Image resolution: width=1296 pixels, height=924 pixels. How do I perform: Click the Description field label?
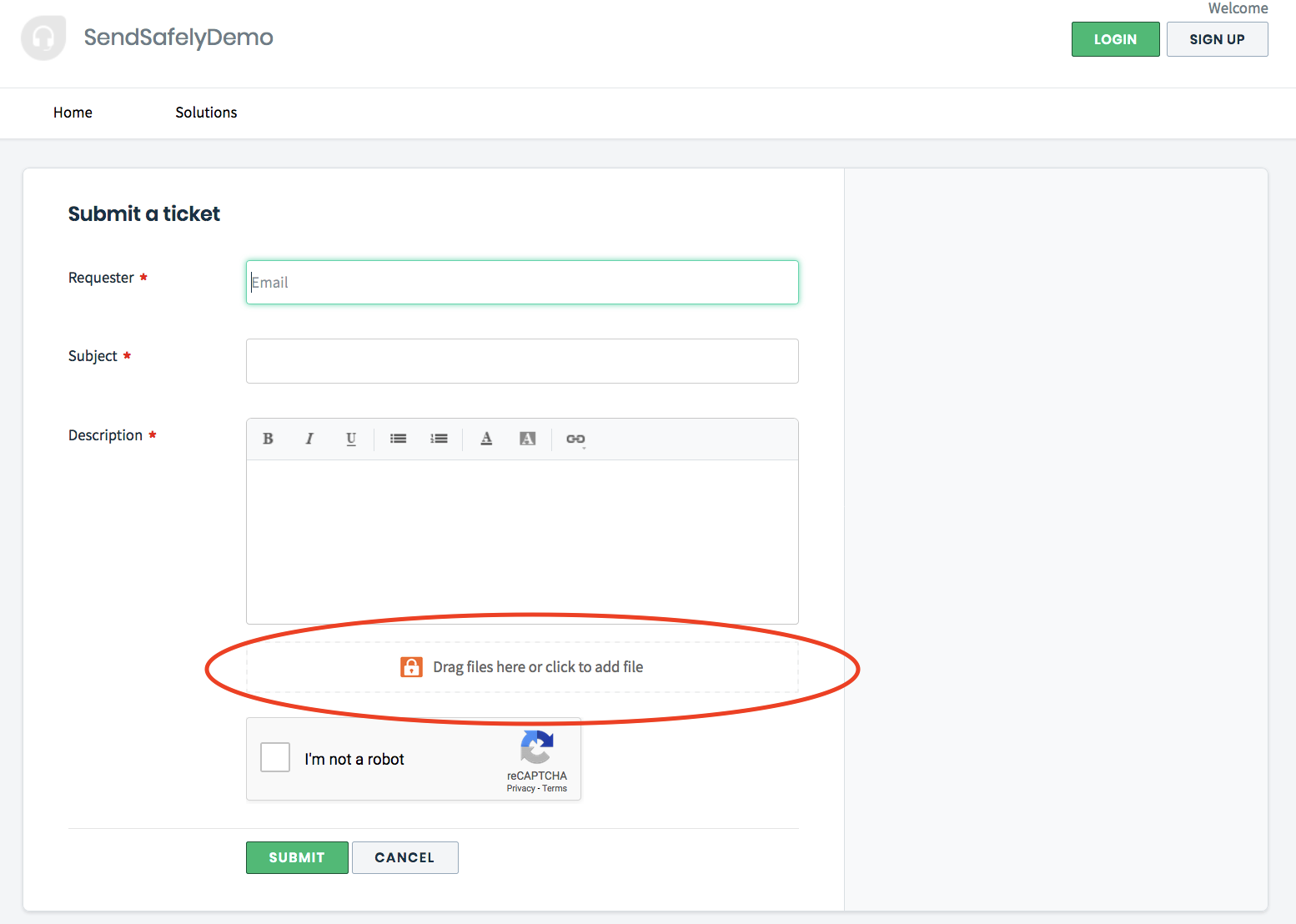coord(105,435)
